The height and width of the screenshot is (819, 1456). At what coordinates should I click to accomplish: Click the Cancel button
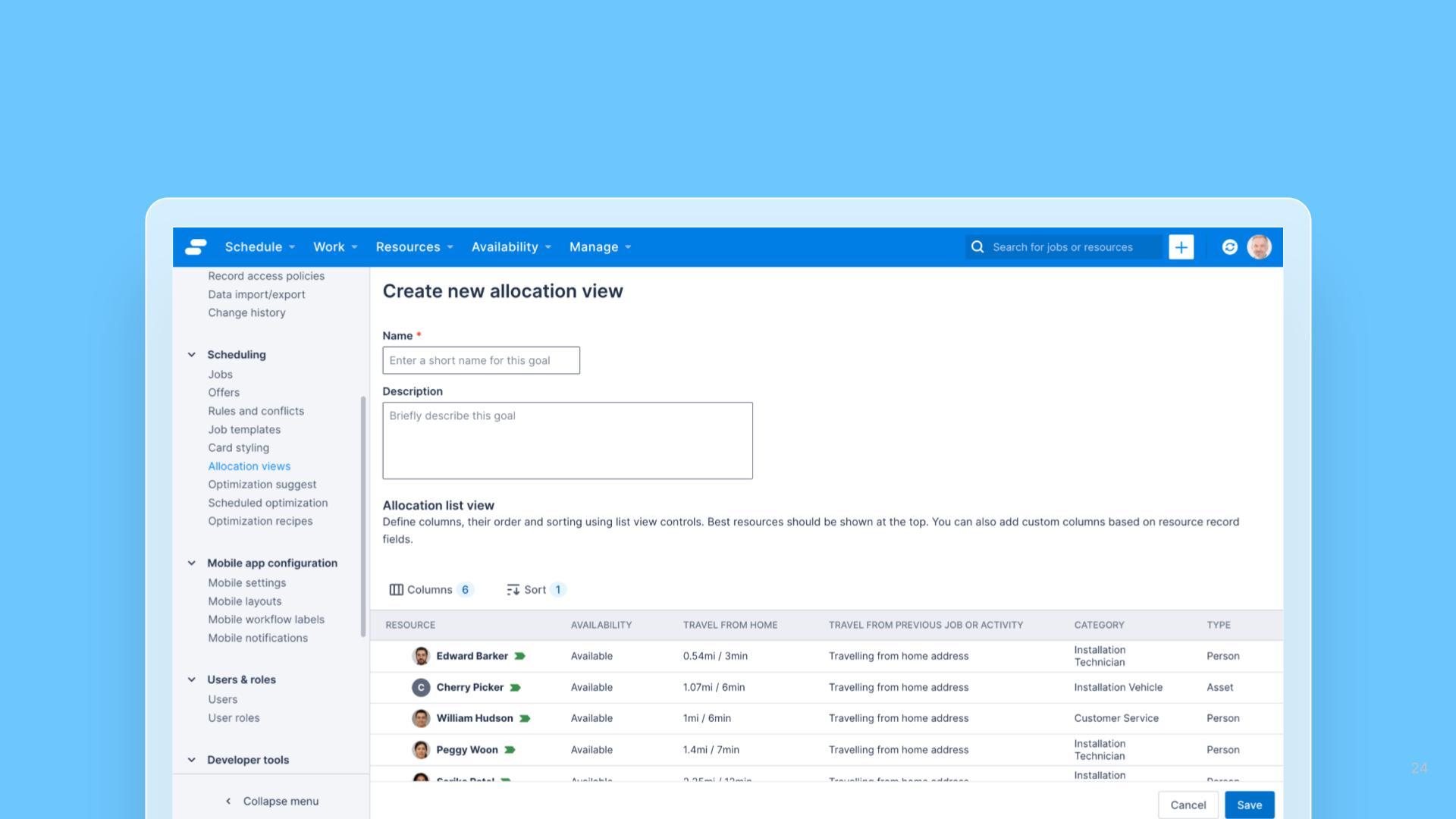click(x=1188, y=805)
